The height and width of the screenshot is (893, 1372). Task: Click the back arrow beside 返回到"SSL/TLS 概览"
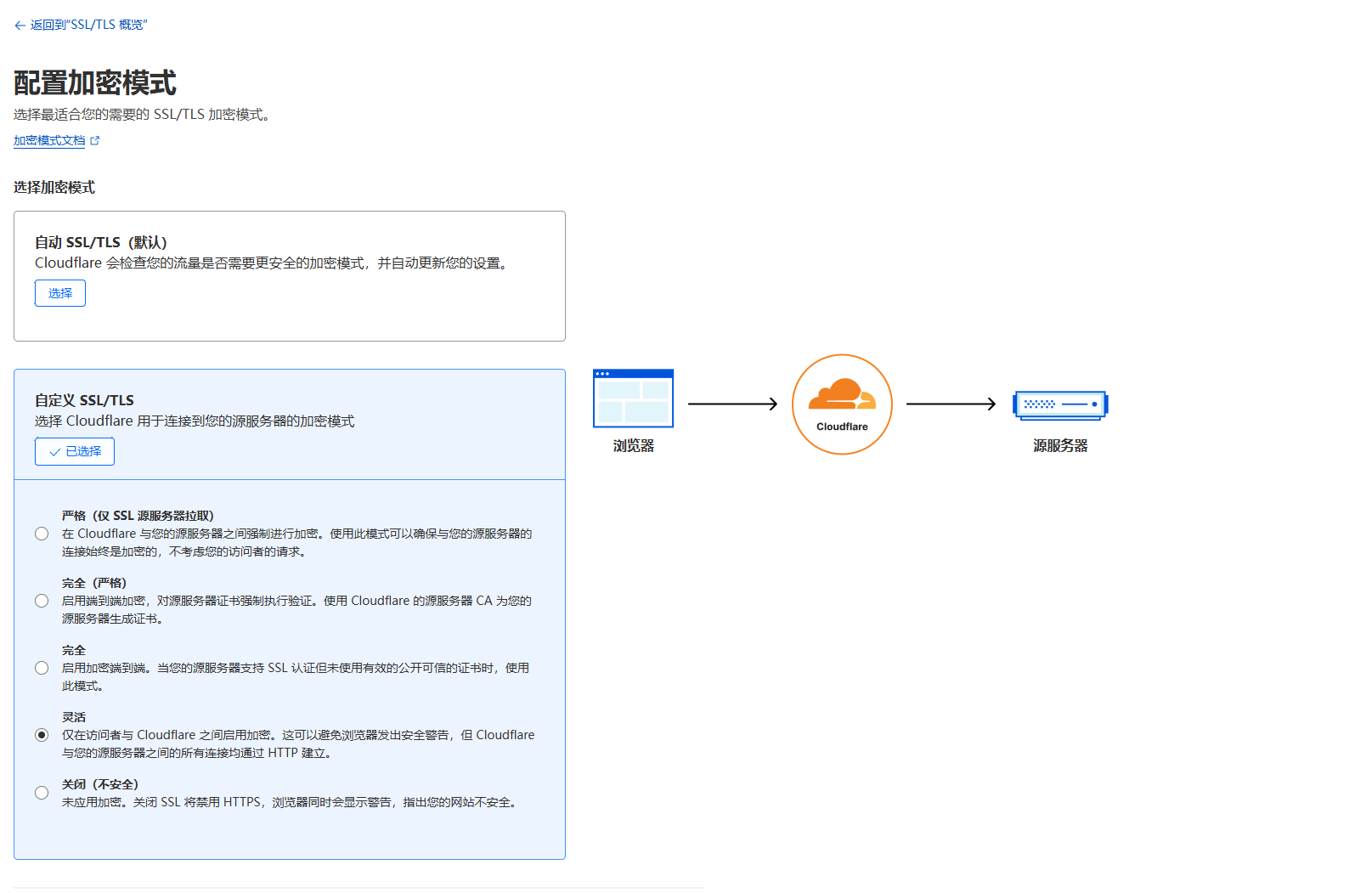pyautogui.click(x=20, y=25)
